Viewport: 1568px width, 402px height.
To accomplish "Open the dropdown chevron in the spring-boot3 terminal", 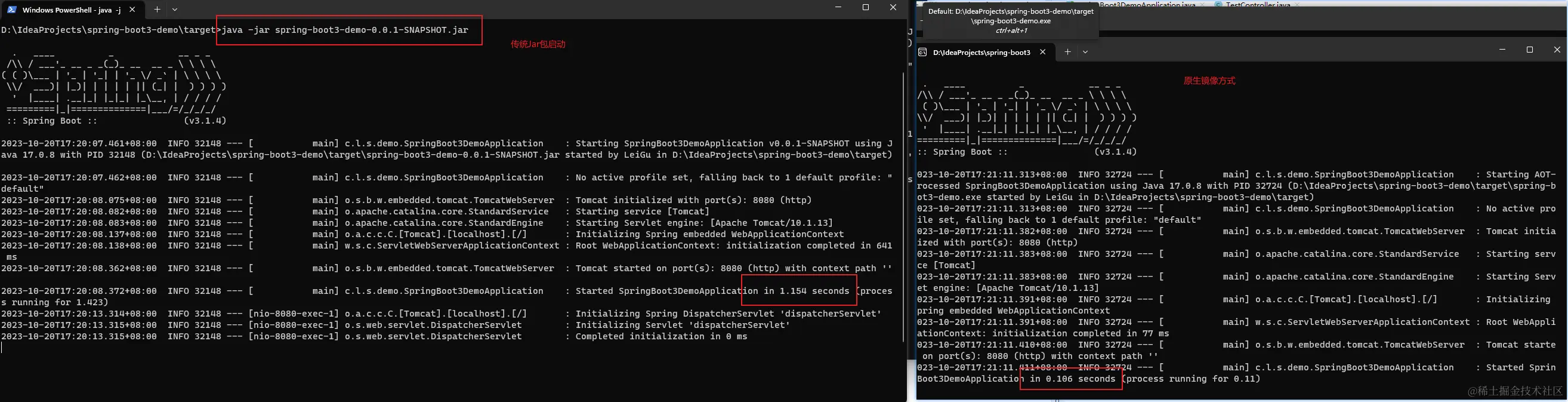I will pos(1085,53).
